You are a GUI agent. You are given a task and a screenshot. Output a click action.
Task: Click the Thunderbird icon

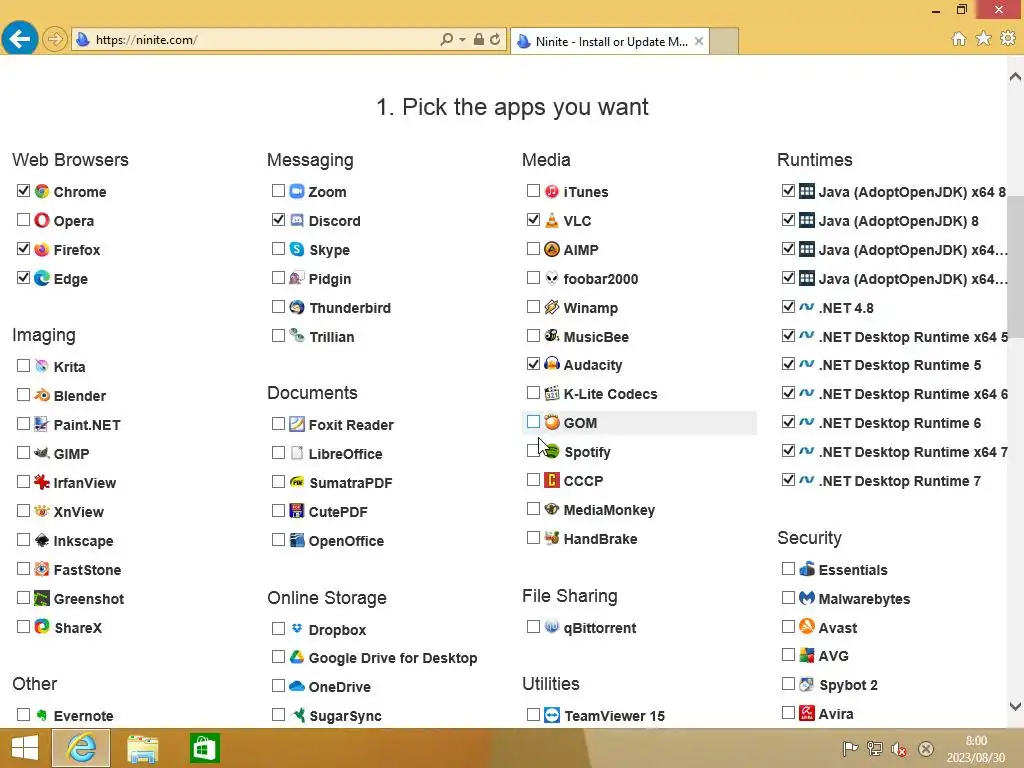tap(296, 307)
